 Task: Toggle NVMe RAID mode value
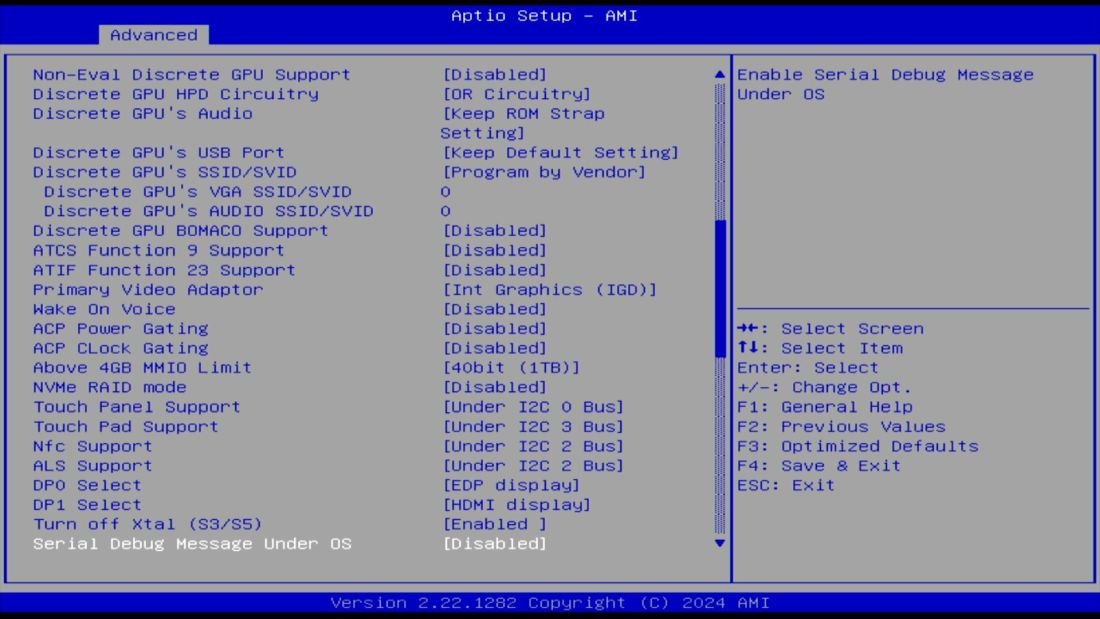495,387
